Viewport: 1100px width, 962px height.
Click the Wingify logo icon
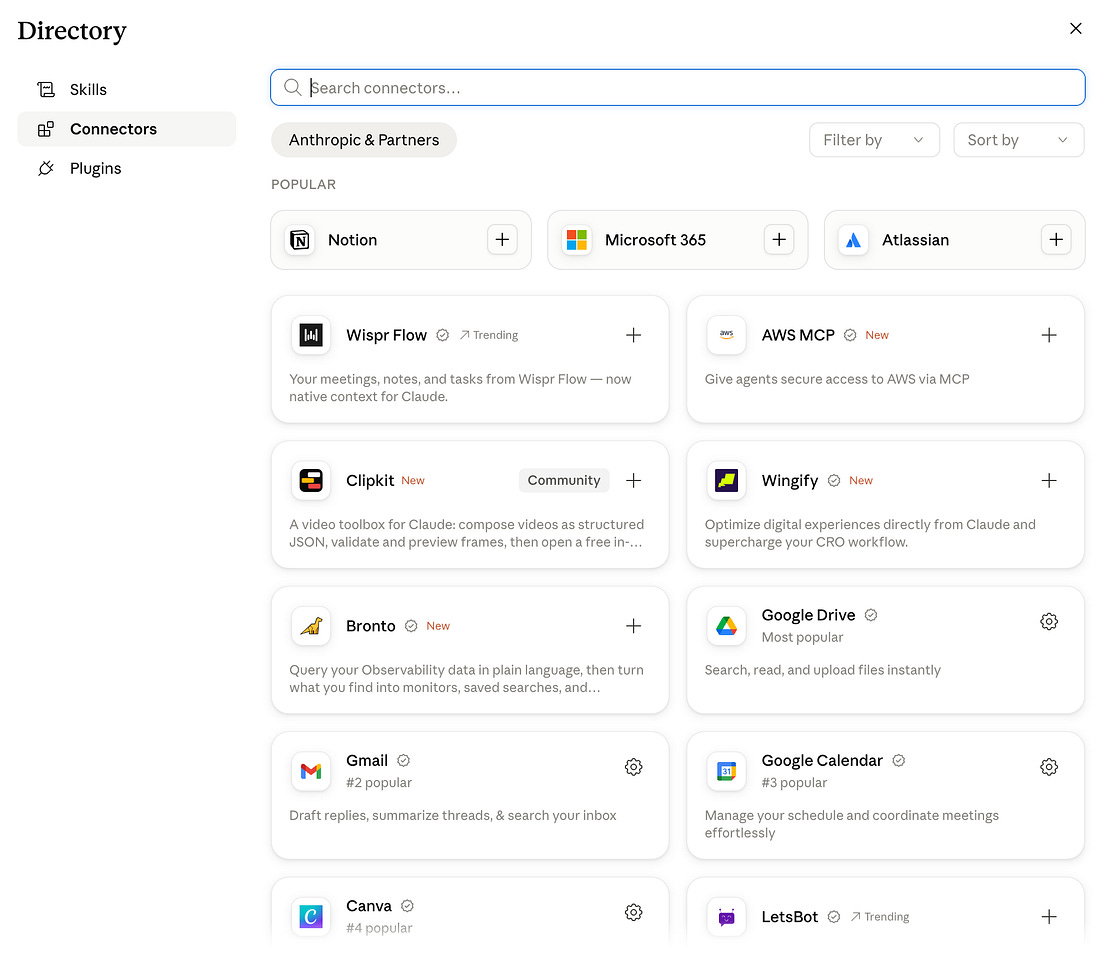click(726, 481)
